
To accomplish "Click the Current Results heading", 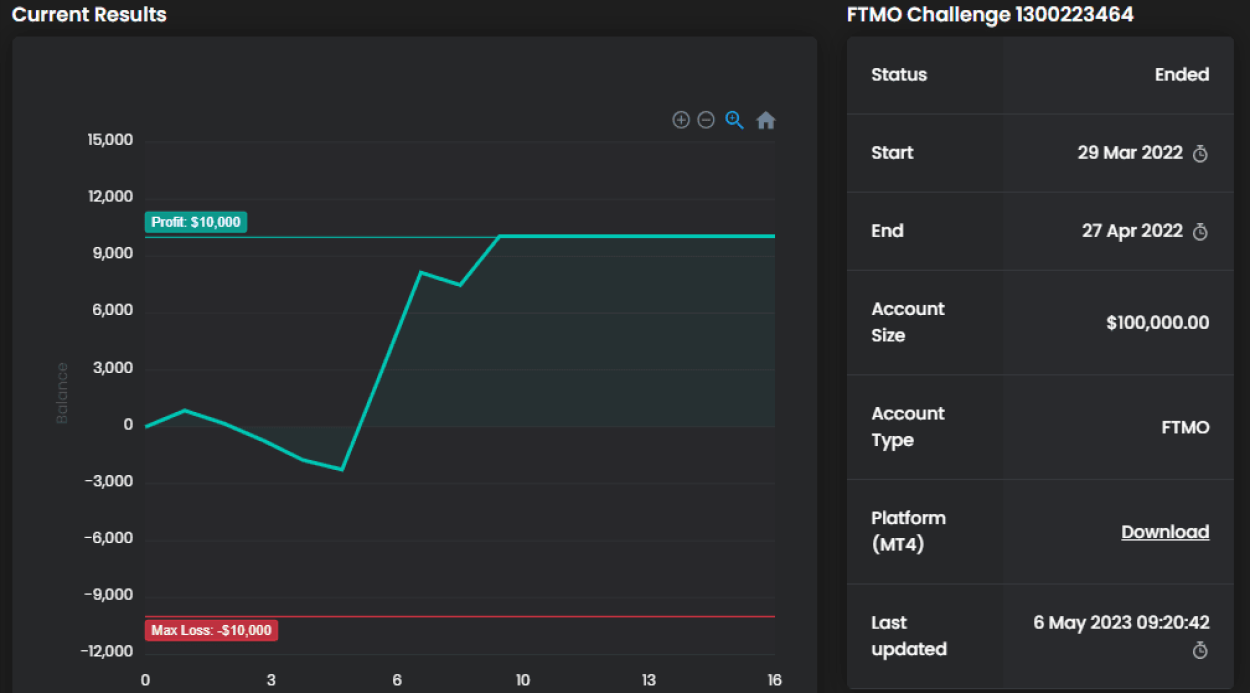I will point(89,15).
